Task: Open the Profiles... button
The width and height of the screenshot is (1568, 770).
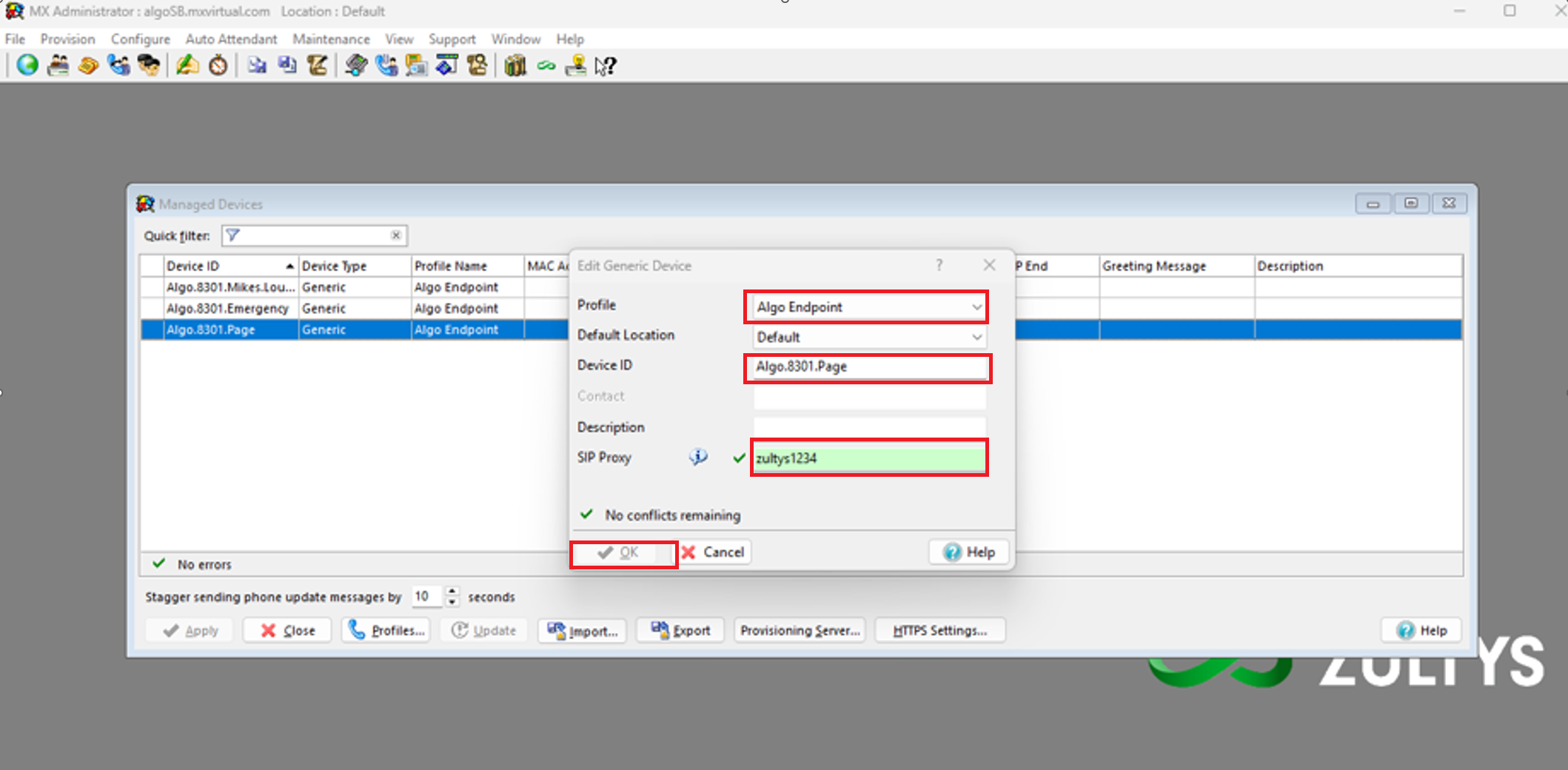Action: click(386, 631)
